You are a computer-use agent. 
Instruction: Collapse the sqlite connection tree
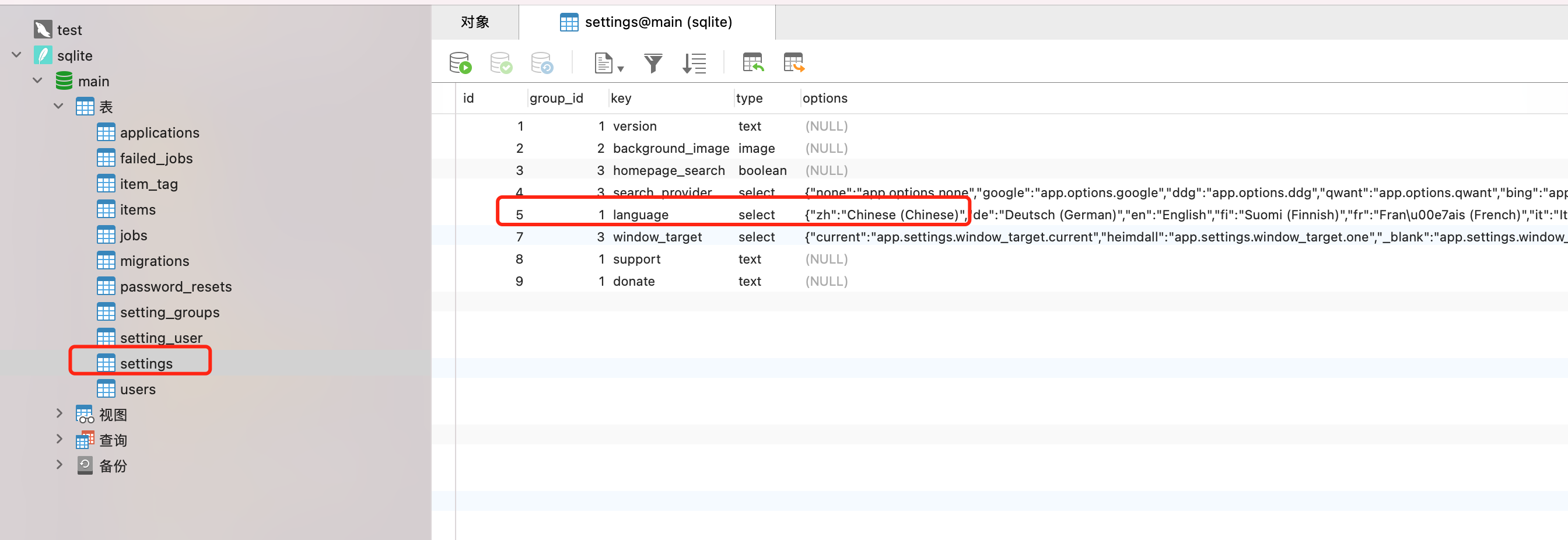16,55
